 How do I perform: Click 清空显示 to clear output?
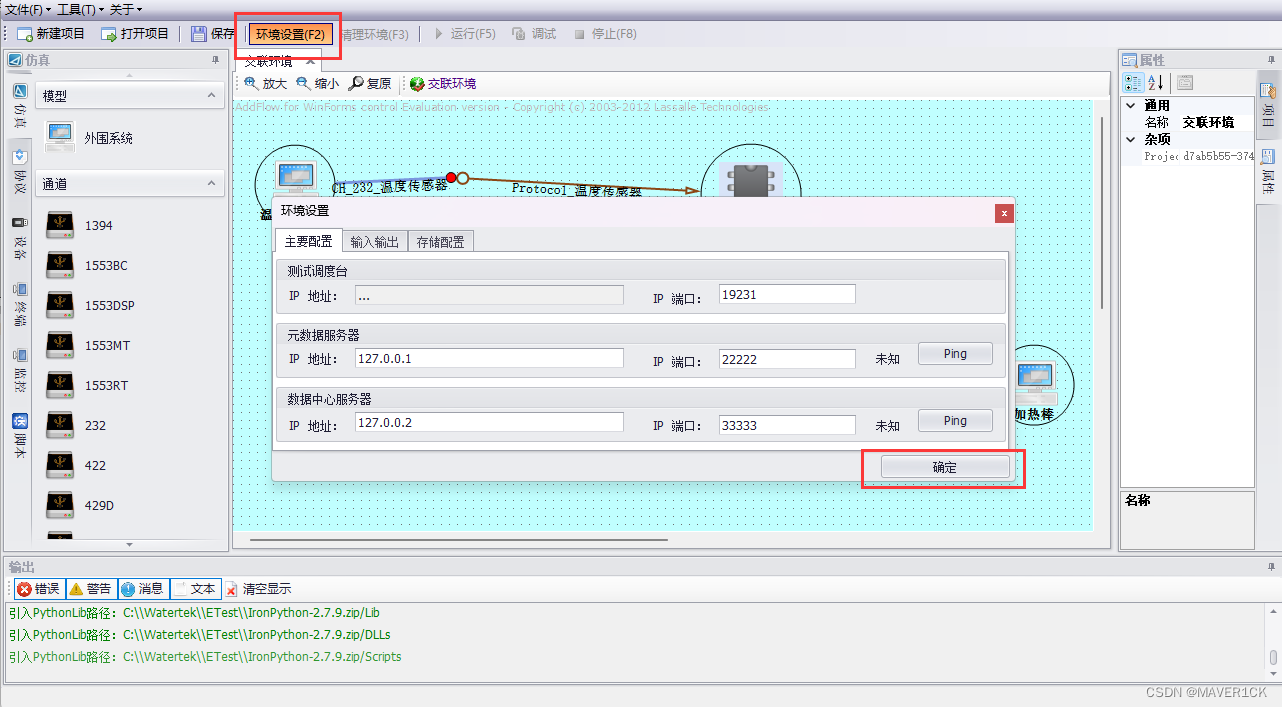[258, 589]
